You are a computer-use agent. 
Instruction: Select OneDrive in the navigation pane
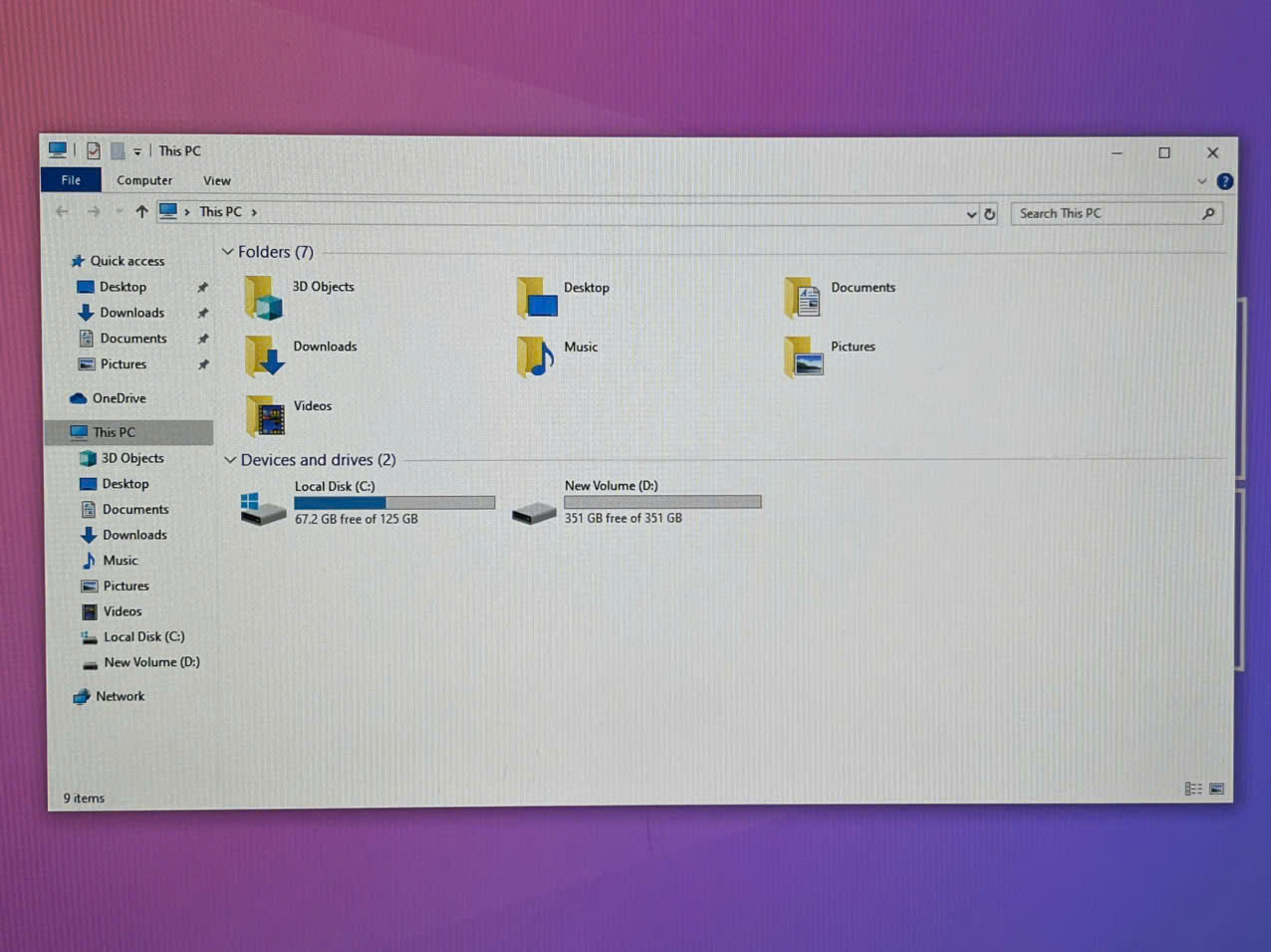[119, 398]
